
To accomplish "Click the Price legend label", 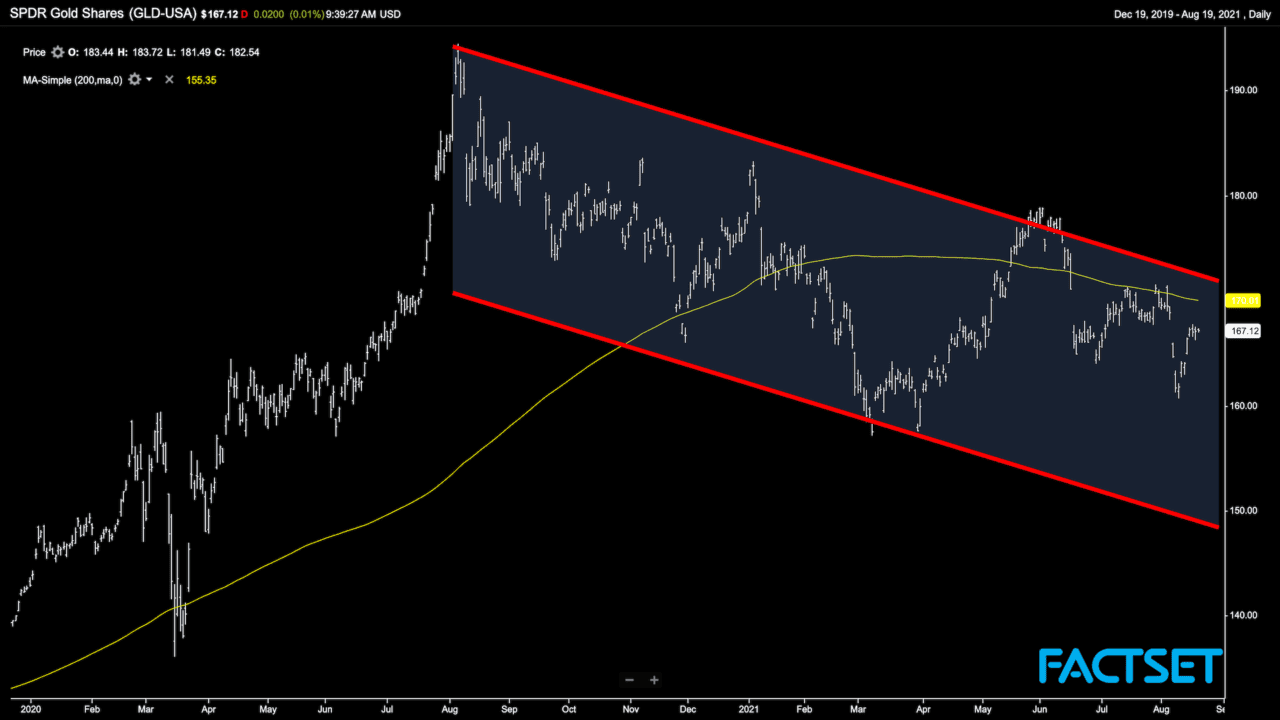I will 35,52.
